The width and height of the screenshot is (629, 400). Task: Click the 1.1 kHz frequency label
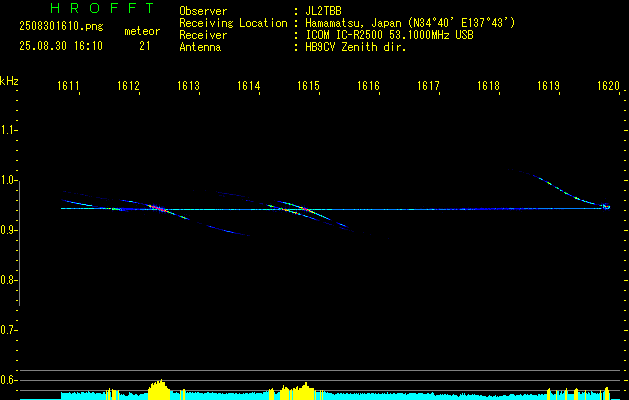(x=8, y=130)
